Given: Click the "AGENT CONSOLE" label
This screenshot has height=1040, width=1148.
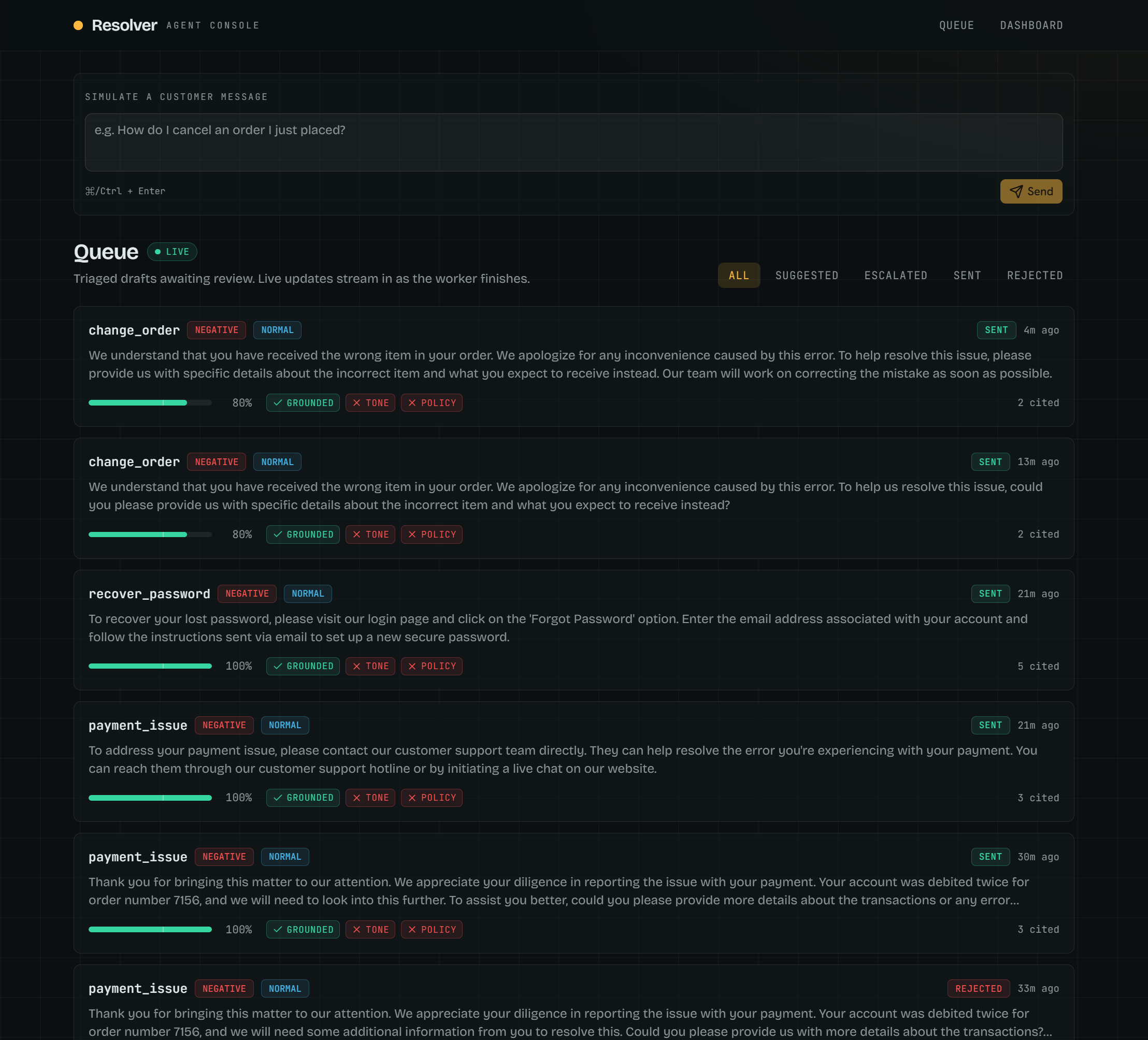Looking at the screenshot, I should click(213, 25).
